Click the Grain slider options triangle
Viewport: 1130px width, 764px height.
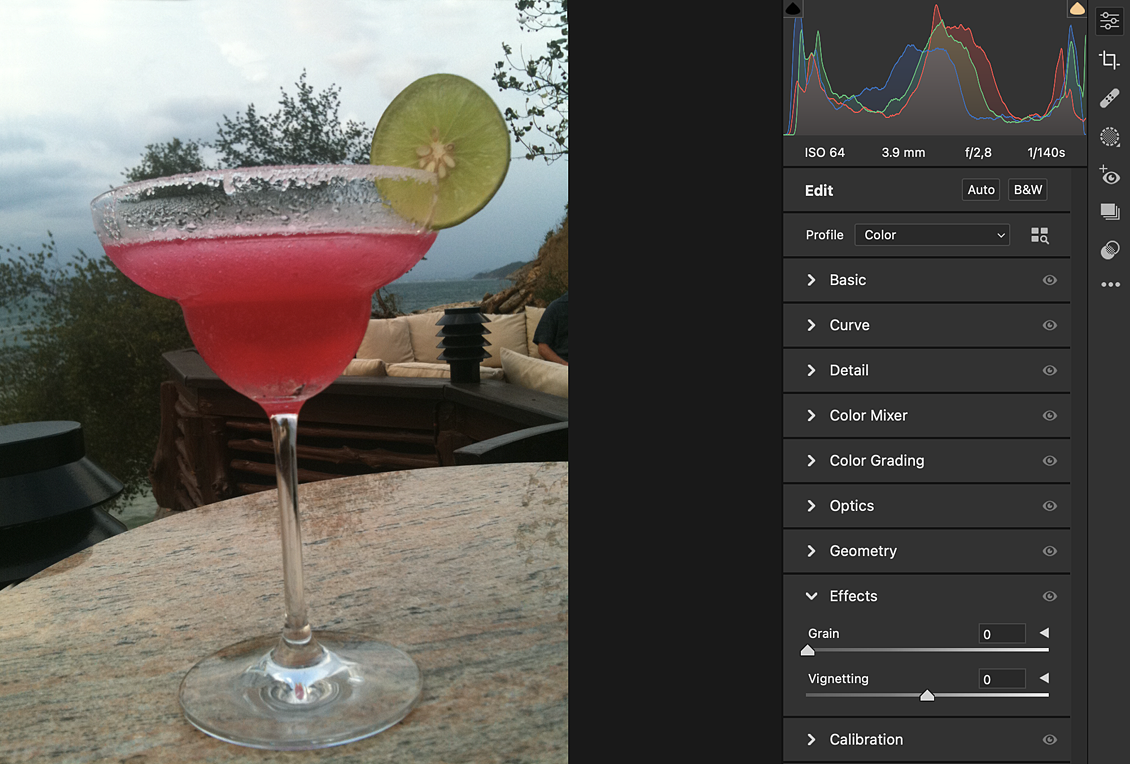click(x=1044, y=633)
